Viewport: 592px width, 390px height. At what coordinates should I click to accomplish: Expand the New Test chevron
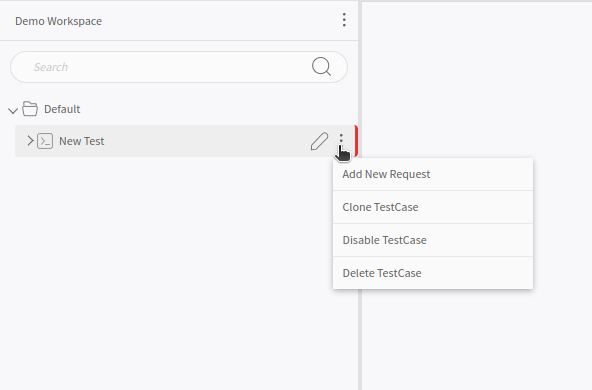[30, 141]
